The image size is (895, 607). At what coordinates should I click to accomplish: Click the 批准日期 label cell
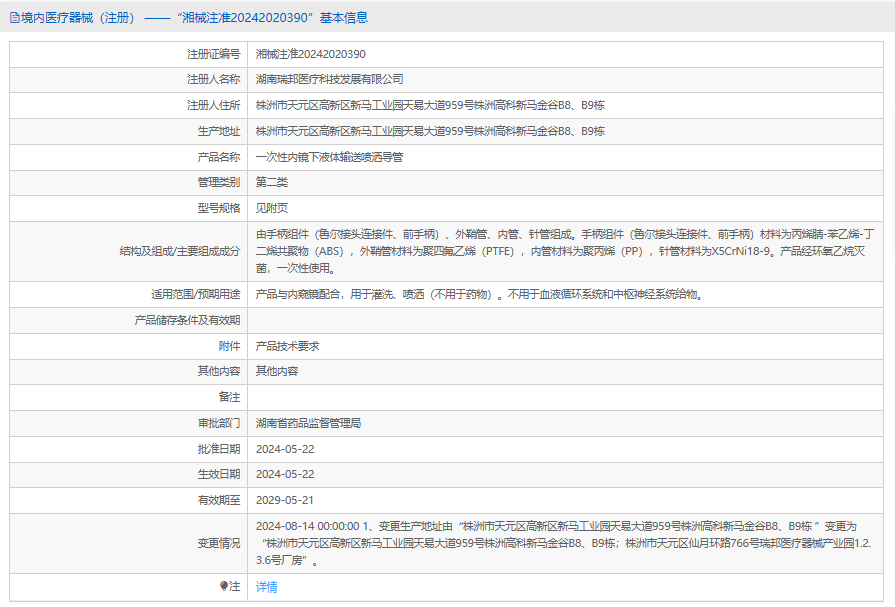(128, 449)
